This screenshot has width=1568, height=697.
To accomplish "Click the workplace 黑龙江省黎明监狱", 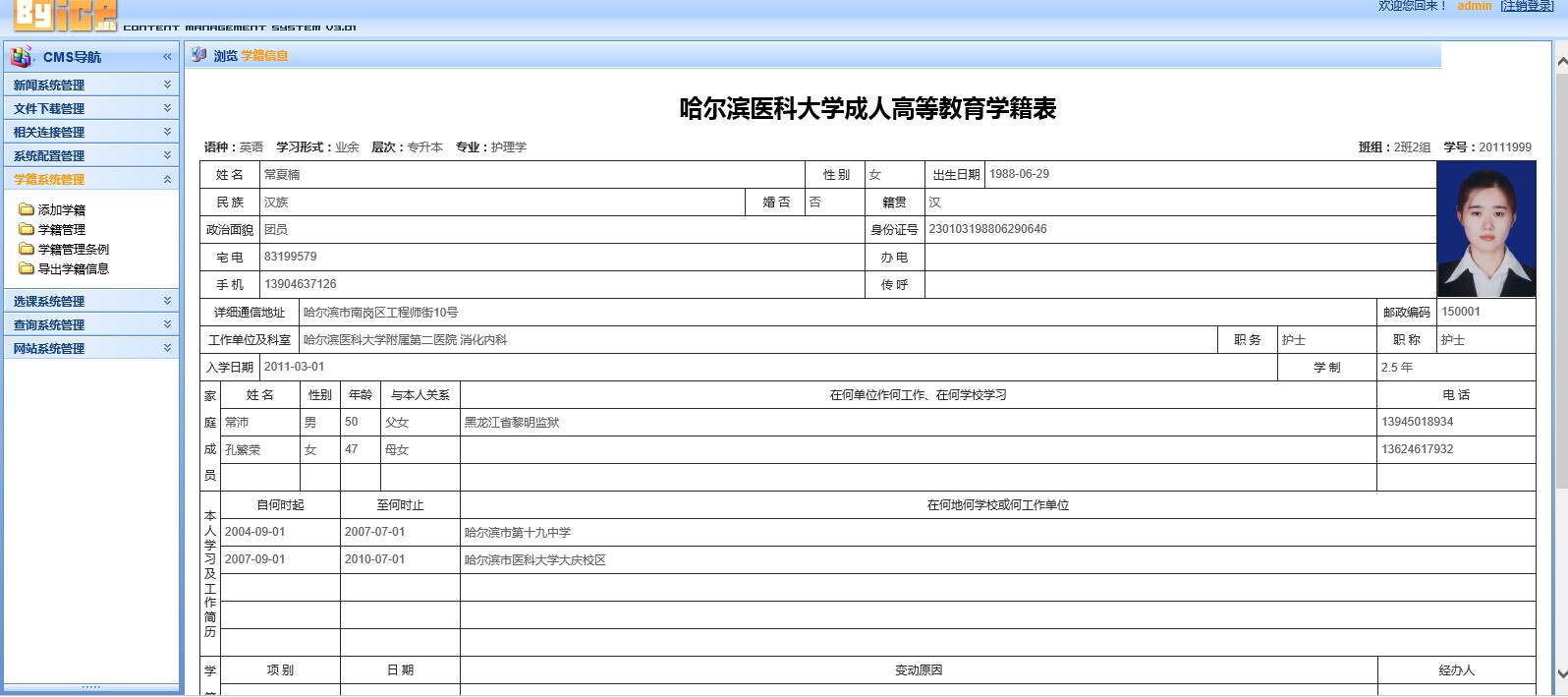I will point(512,423).
